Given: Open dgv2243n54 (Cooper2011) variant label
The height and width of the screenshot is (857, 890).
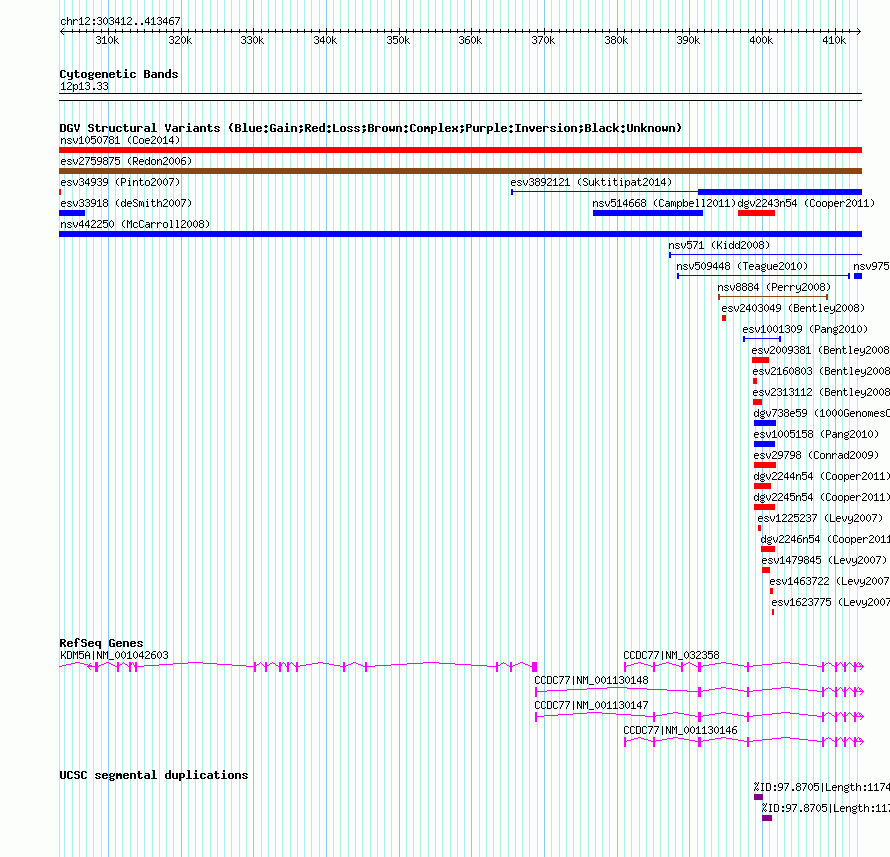Looking at the screenshot, I should point(806,203).
